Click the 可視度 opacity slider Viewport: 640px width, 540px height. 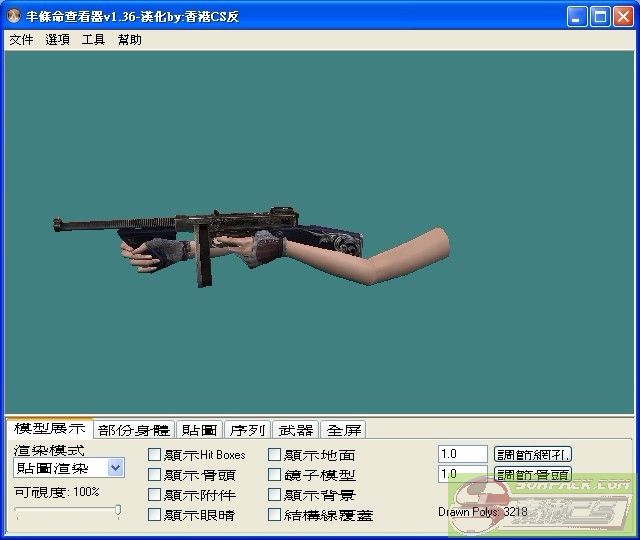68,512
